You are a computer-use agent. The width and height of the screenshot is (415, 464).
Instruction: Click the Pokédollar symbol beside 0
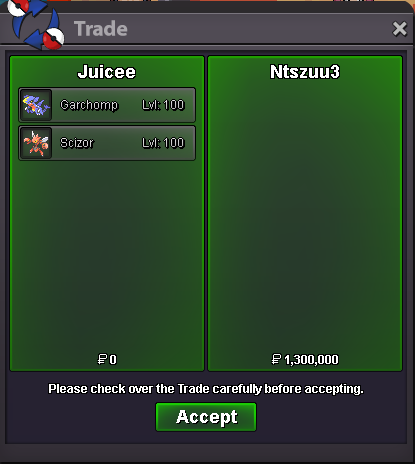[102, 359]
